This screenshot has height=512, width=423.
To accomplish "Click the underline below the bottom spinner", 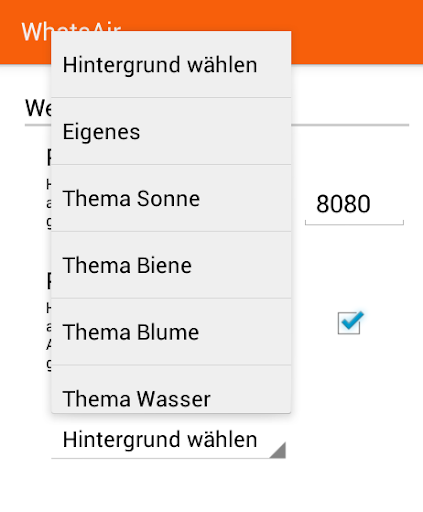I will [x=168, y=458].
